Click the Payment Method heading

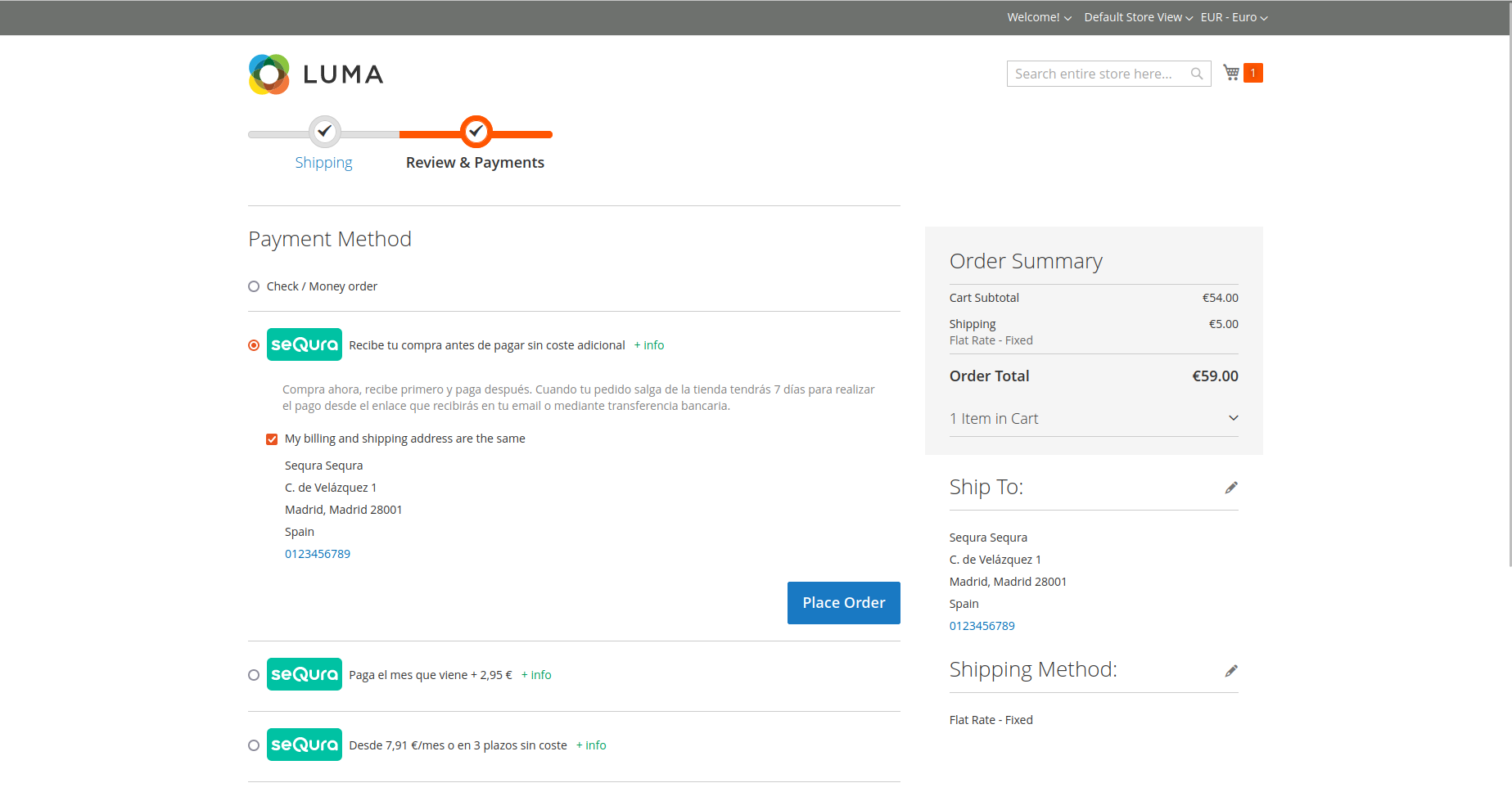[x=330, y=239]
